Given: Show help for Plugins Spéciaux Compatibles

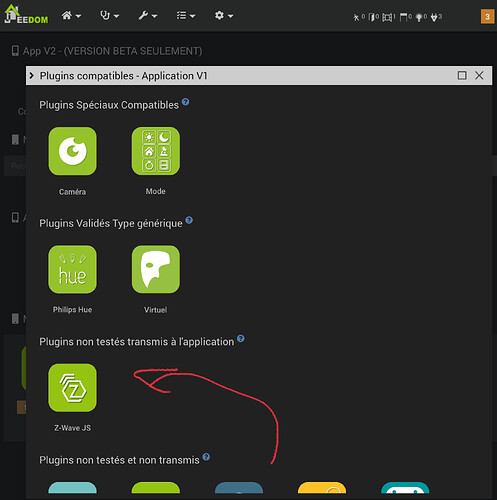Looking at the screenshot, I should (186, 102).
